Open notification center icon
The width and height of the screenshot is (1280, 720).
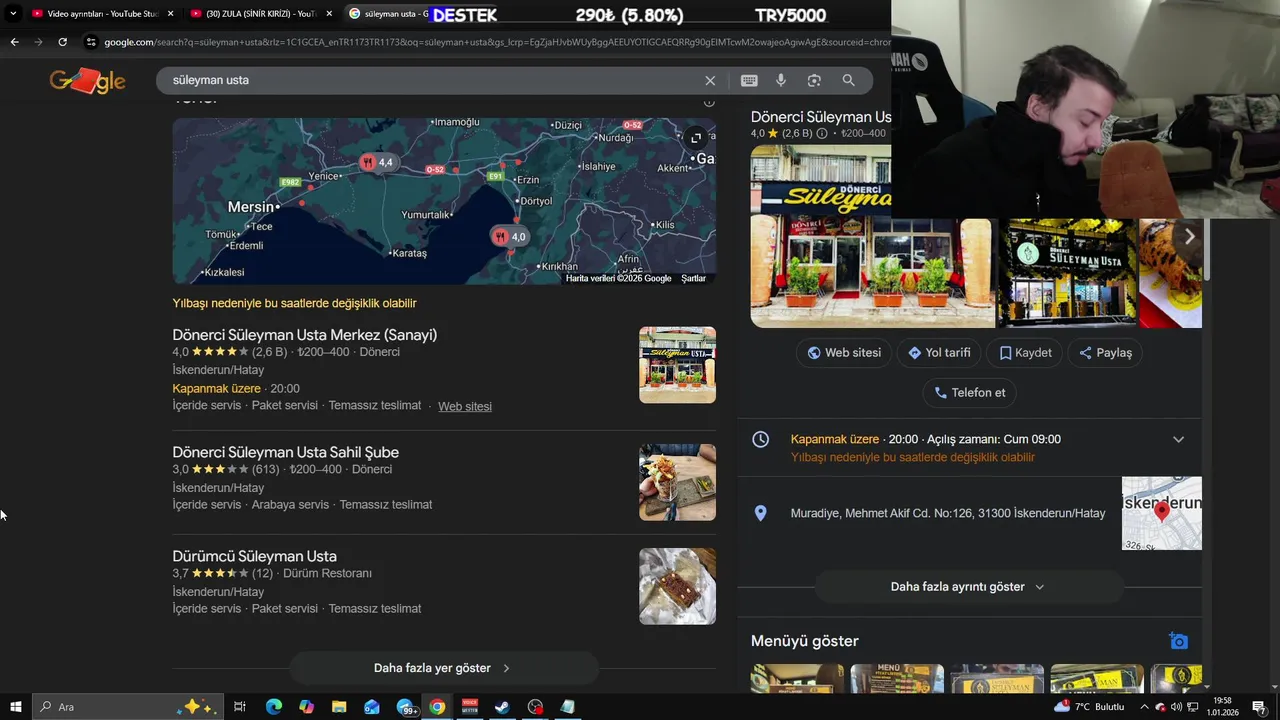coord(1260,707)
